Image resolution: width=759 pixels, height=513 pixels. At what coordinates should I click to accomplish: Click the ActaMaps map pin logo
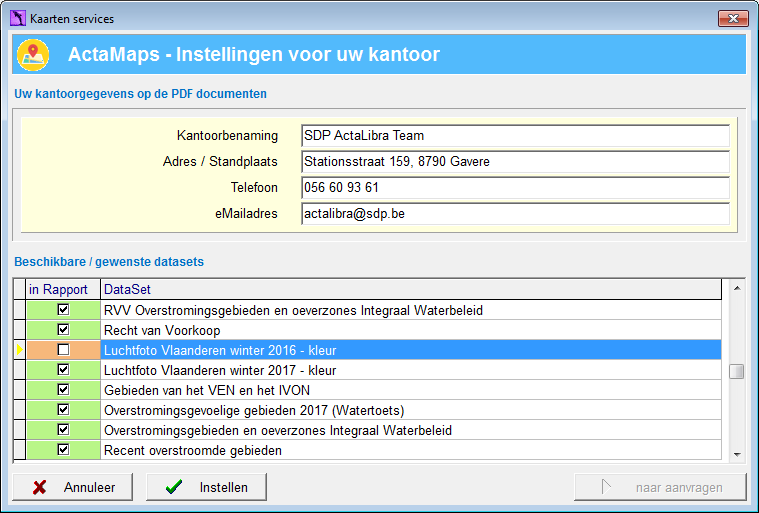point(33,55)
